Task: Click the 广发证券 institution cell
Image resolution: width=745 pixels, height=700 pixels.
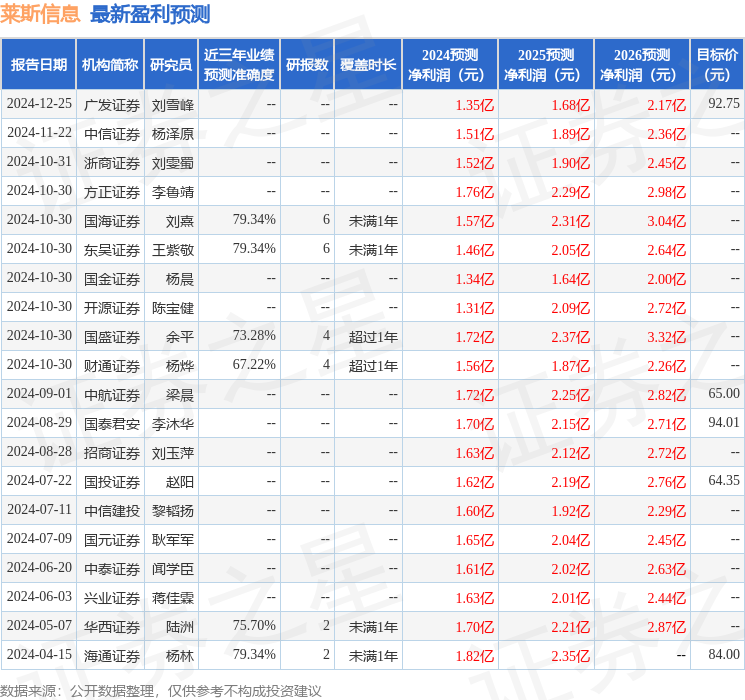Action: coord(111,105)
